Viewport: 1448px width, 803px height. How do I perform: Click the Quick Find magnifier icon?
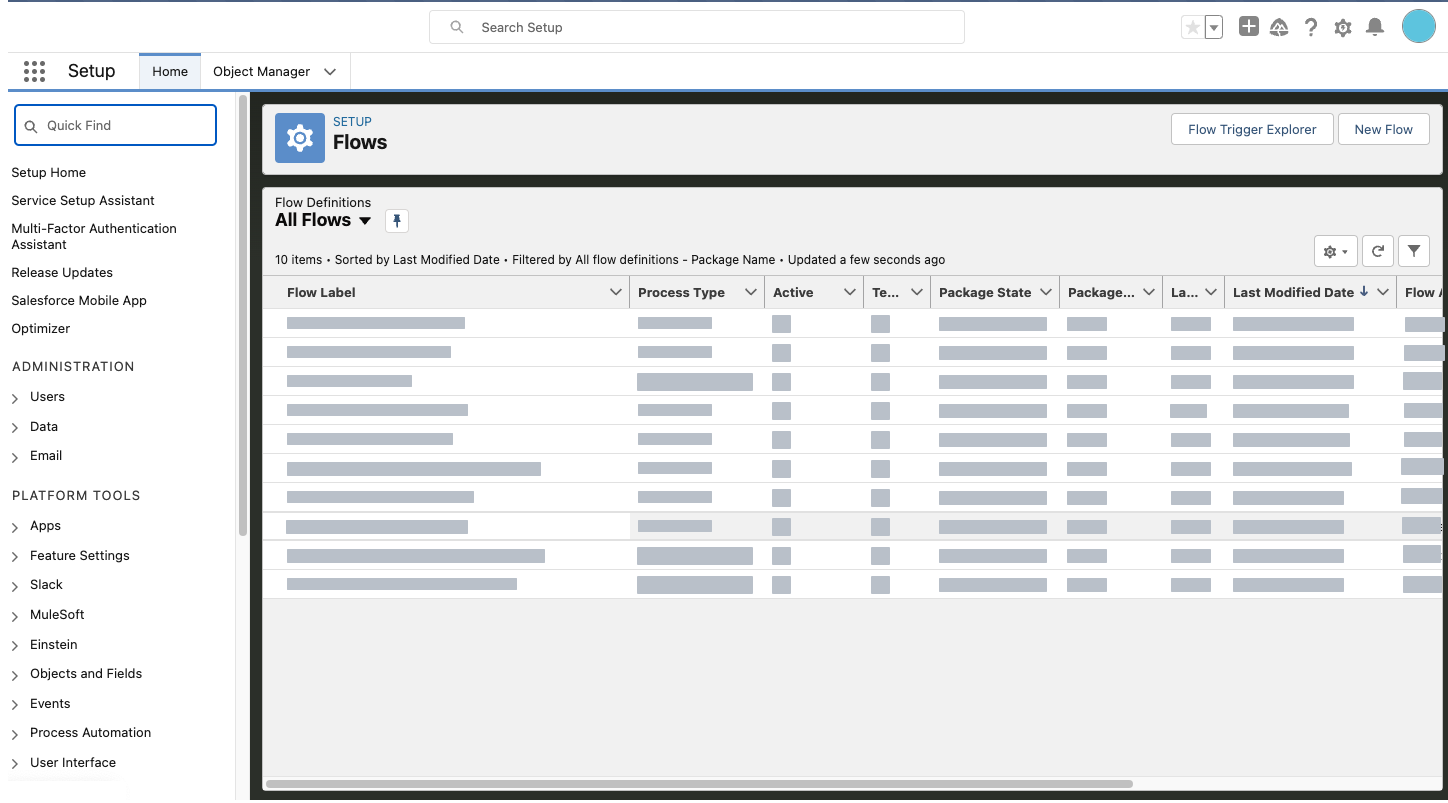pos(31,126)
